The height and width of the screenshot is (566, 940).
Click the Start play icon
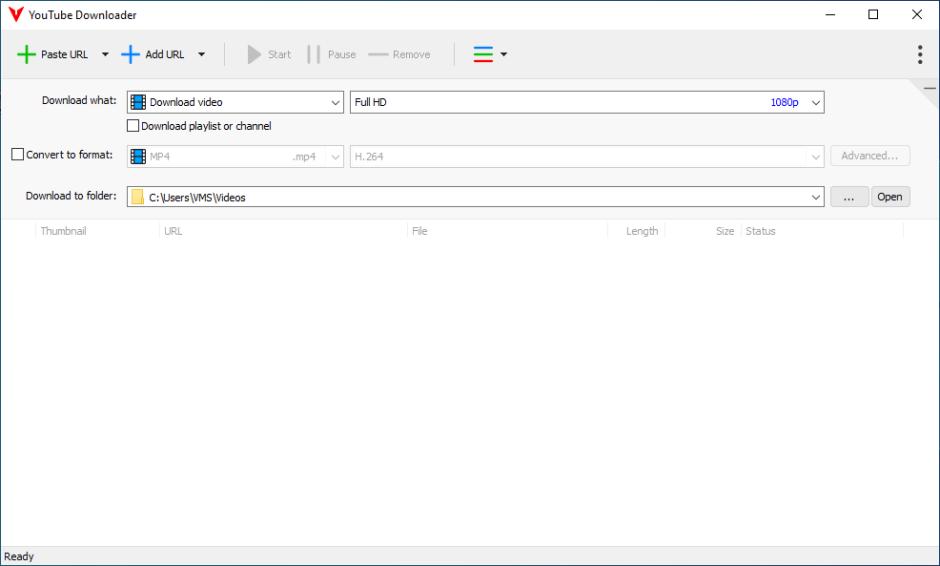[254, 55]
